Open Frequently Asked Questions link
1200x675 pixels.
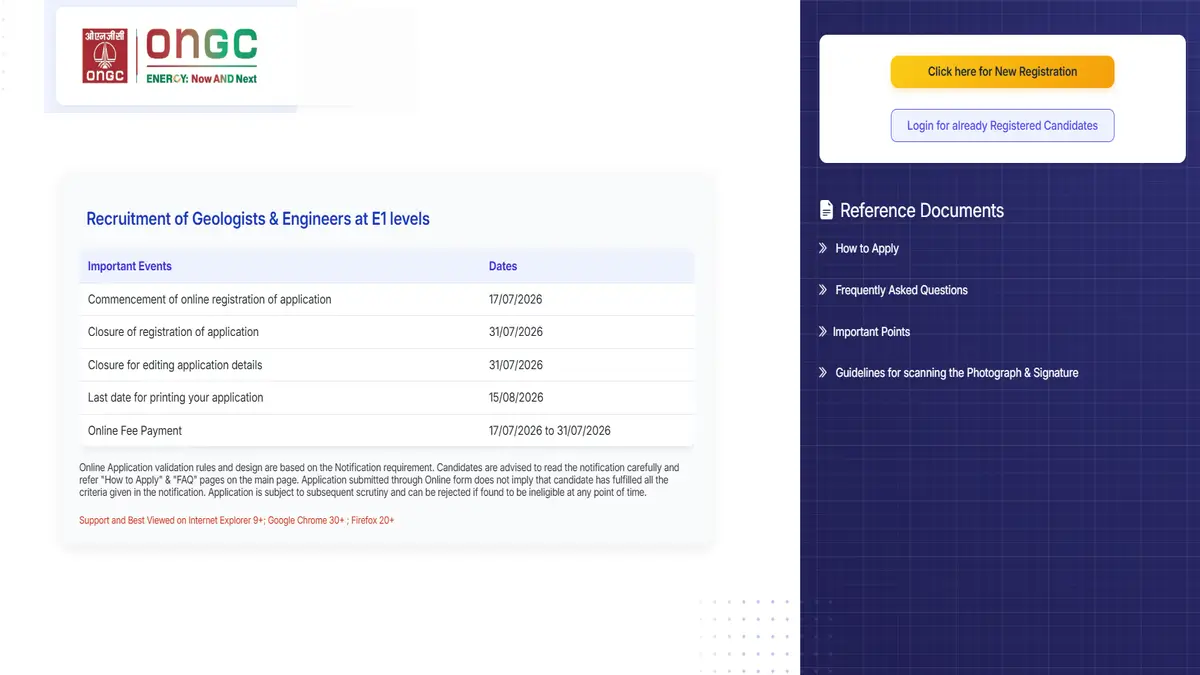coord(902,290)
